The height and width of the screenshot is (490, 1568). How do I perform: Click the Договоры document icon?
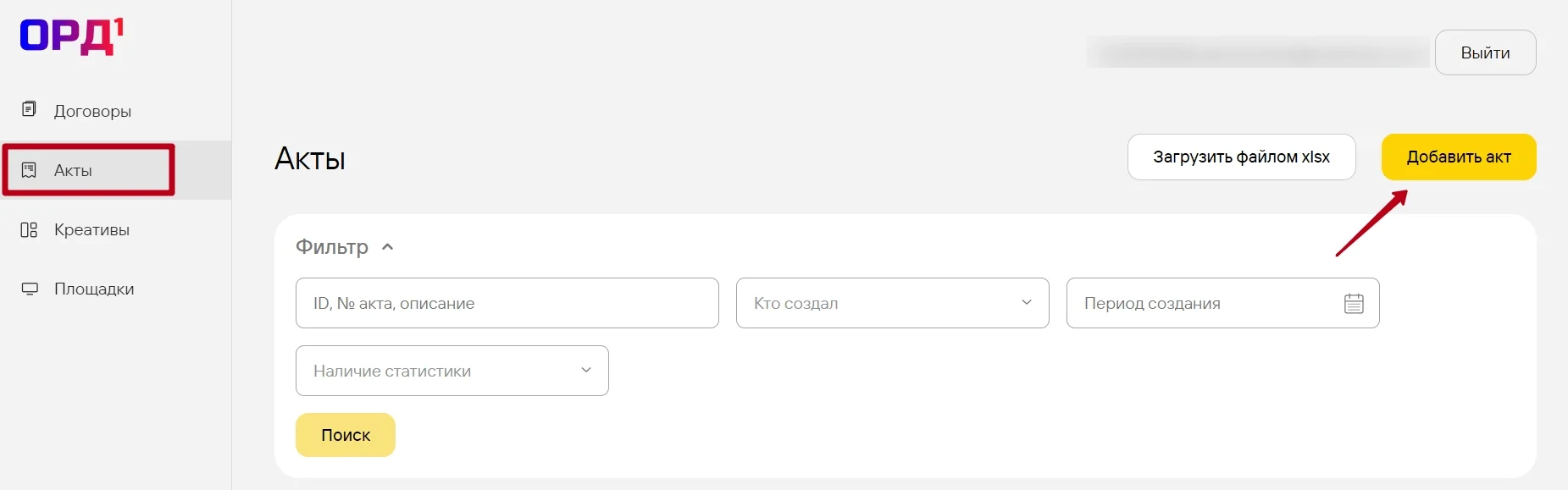coord(29,109)
